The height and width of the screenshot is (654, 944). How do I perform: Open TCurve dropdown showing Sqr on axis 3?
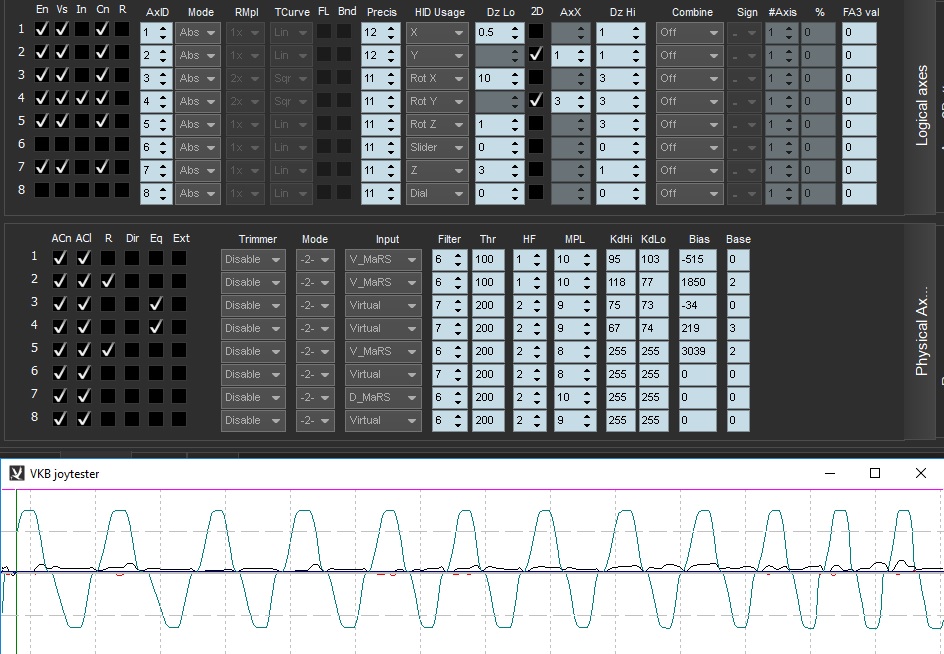click(290, 78)
